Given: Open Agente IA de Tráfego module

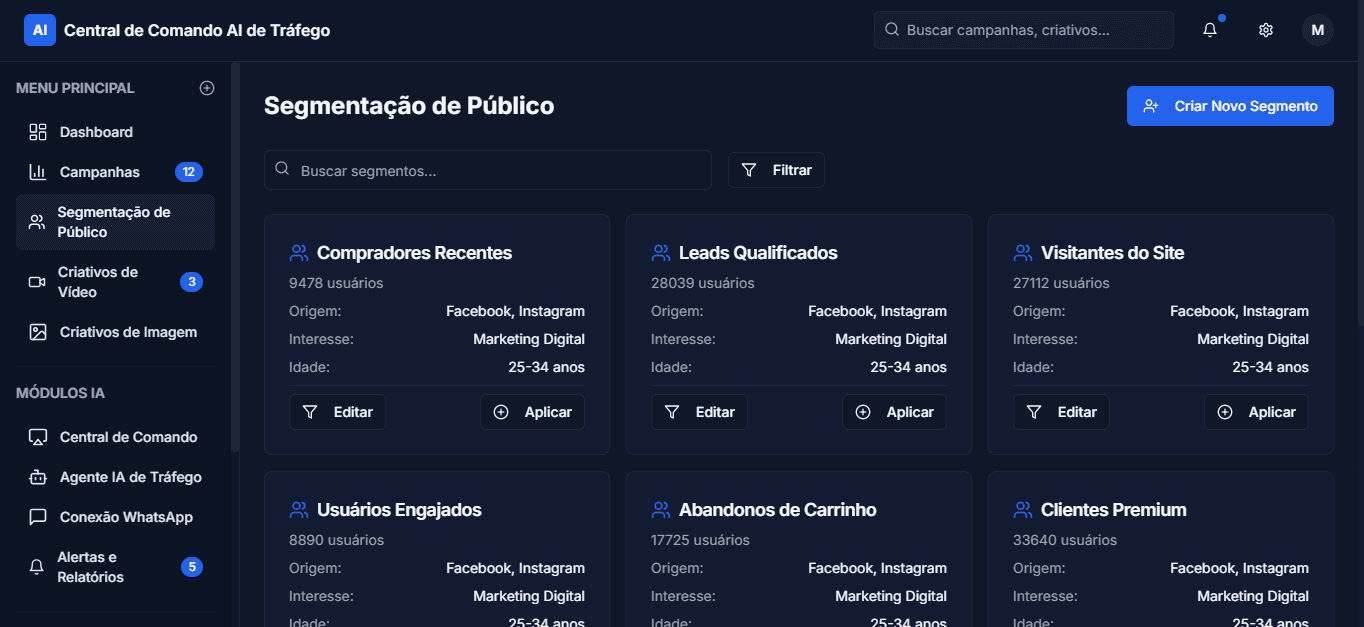Looking at the screenshot, I should (x=115, y=477).
